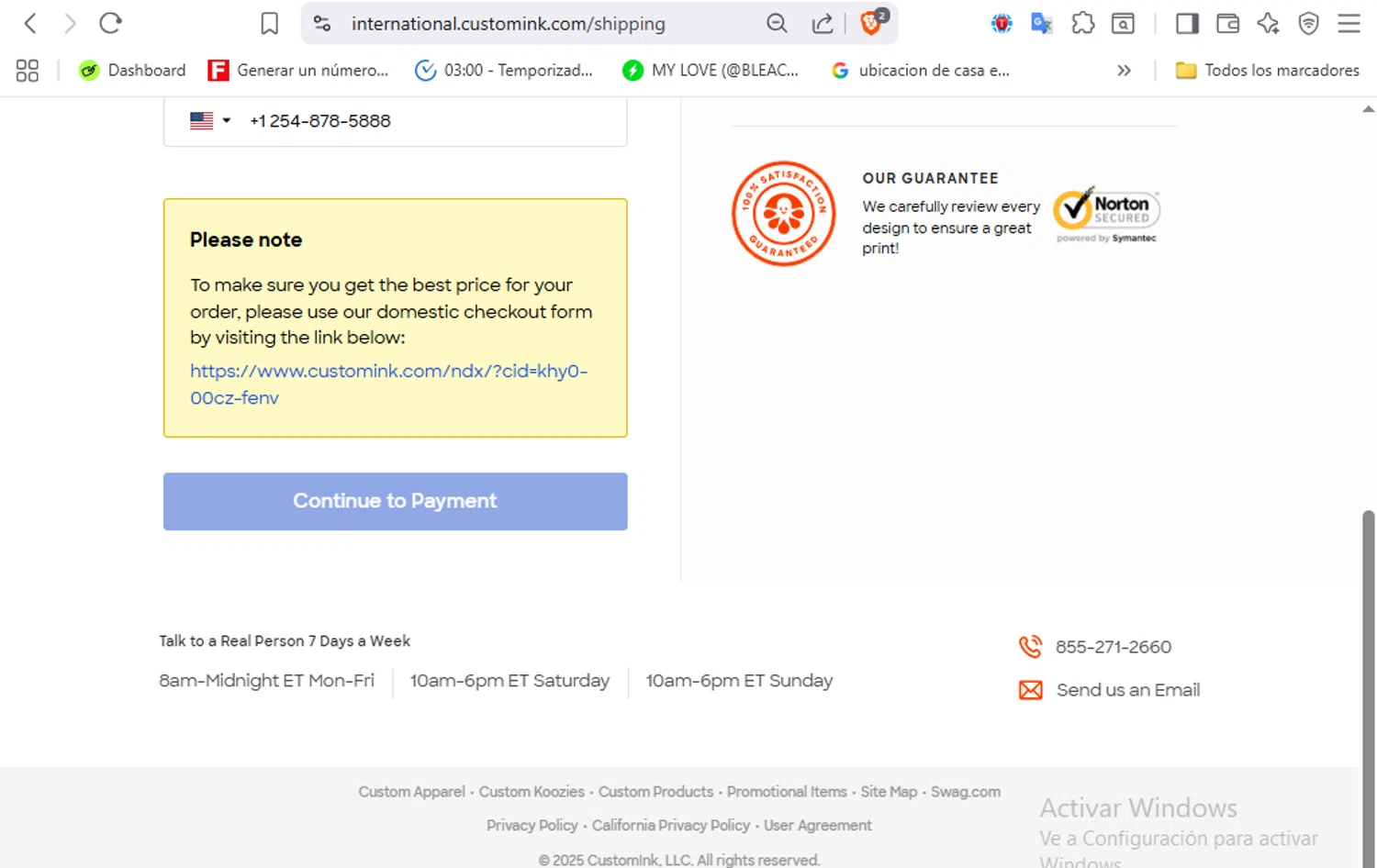
Task: Call 855-271-2660 link
Action: point(1113,647)
